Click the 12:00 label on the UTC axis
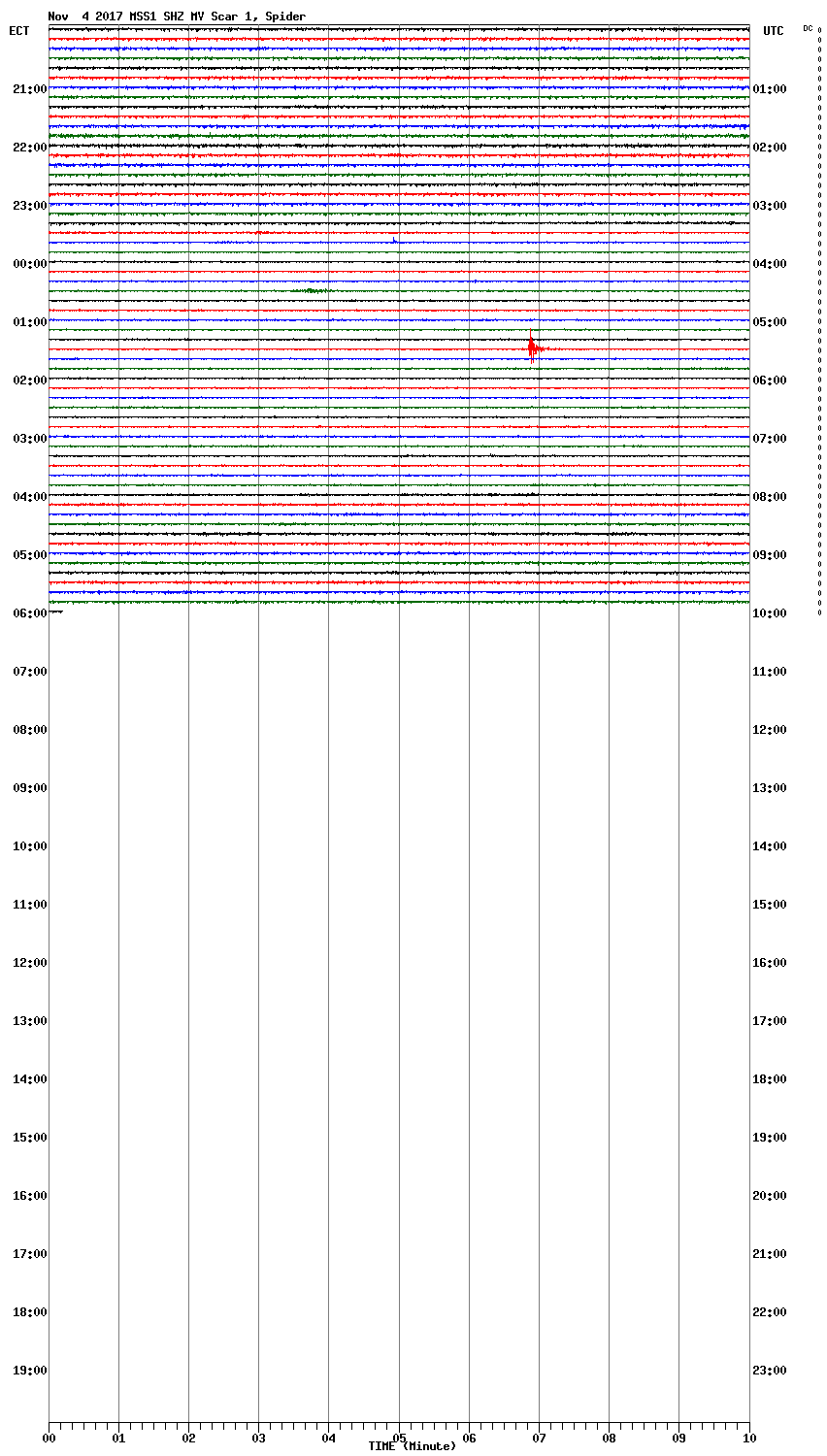This screenshot has width=827, height=1456. [770, 730]
